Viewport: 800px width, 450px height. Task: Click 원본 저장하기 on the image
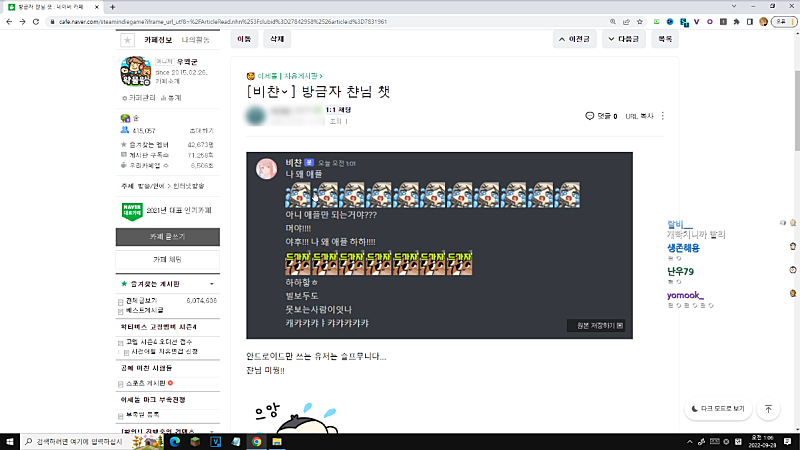click(x=596, y=326)
